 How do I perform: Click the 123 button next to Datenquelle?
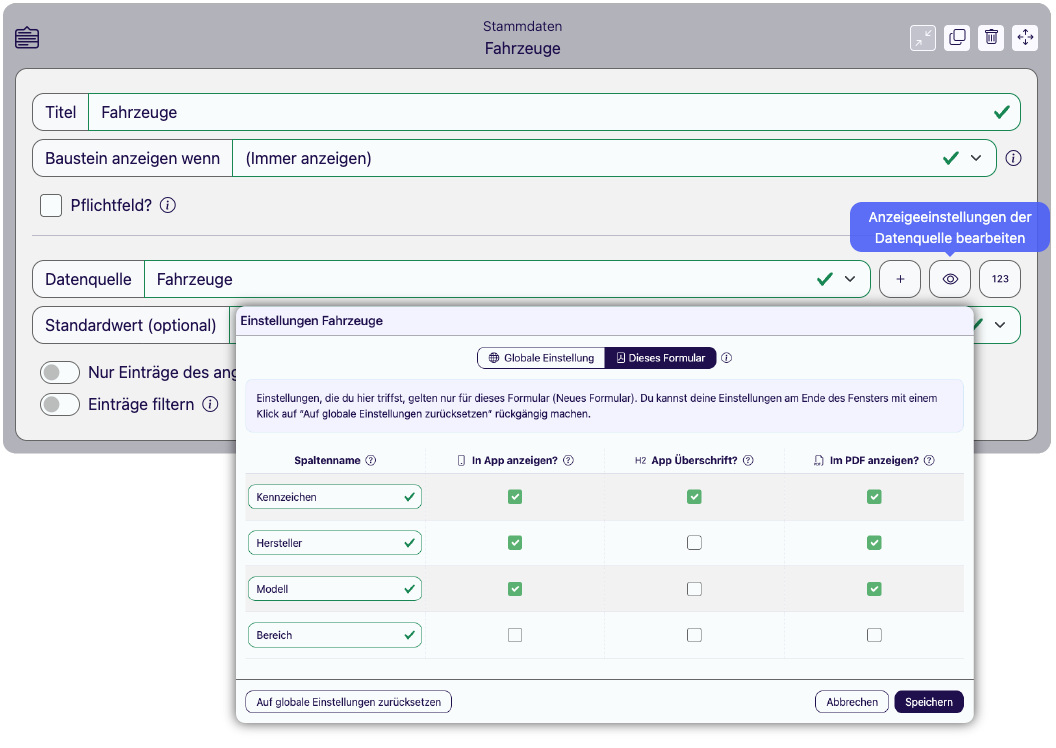1000,279
